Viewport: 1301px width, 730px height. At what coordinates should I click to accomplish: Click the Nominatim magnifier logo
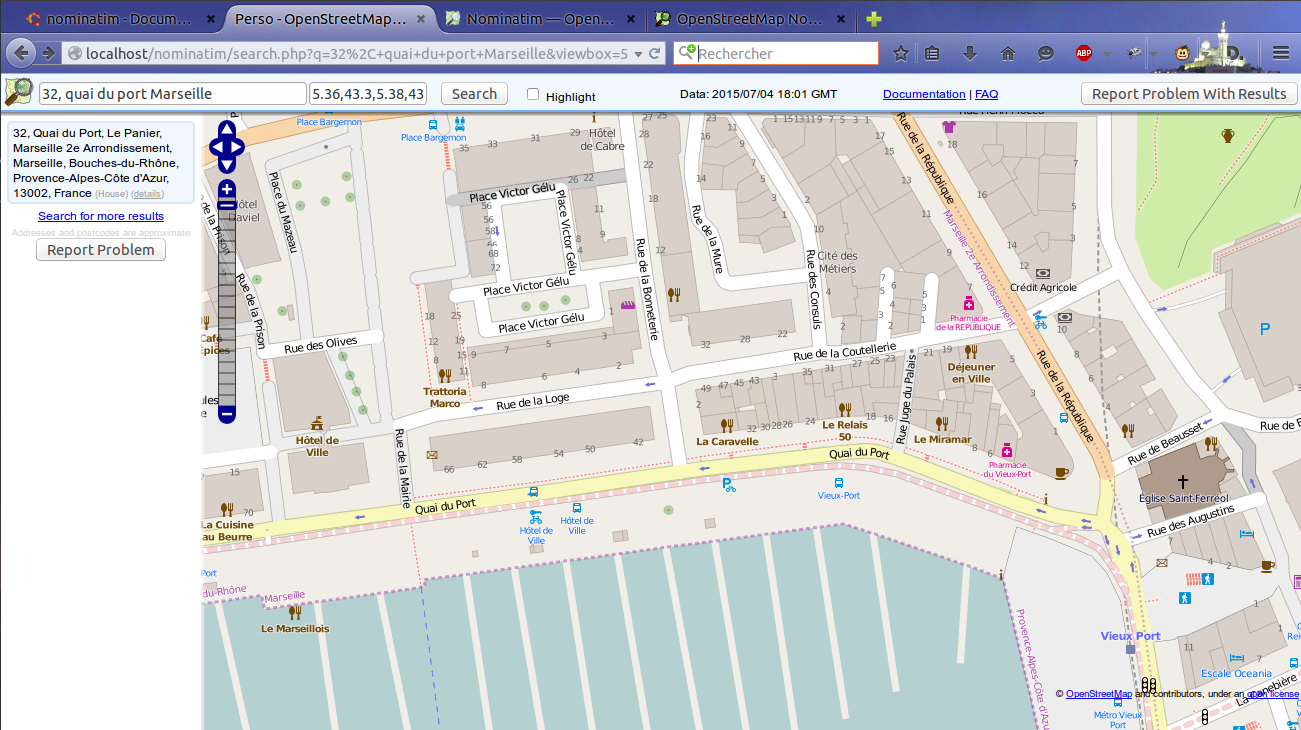click(19, 93)
